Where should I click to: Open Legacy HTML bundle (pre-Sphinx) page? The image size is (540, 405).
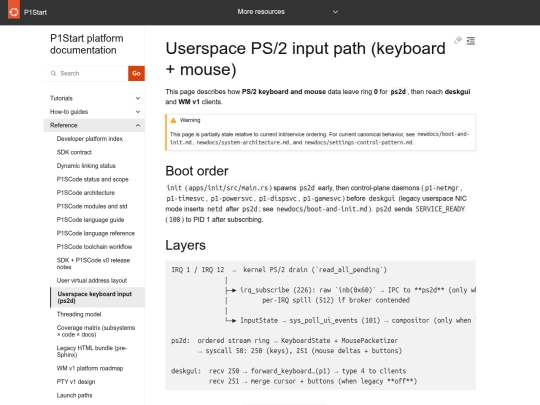click(x=92, y=351)
